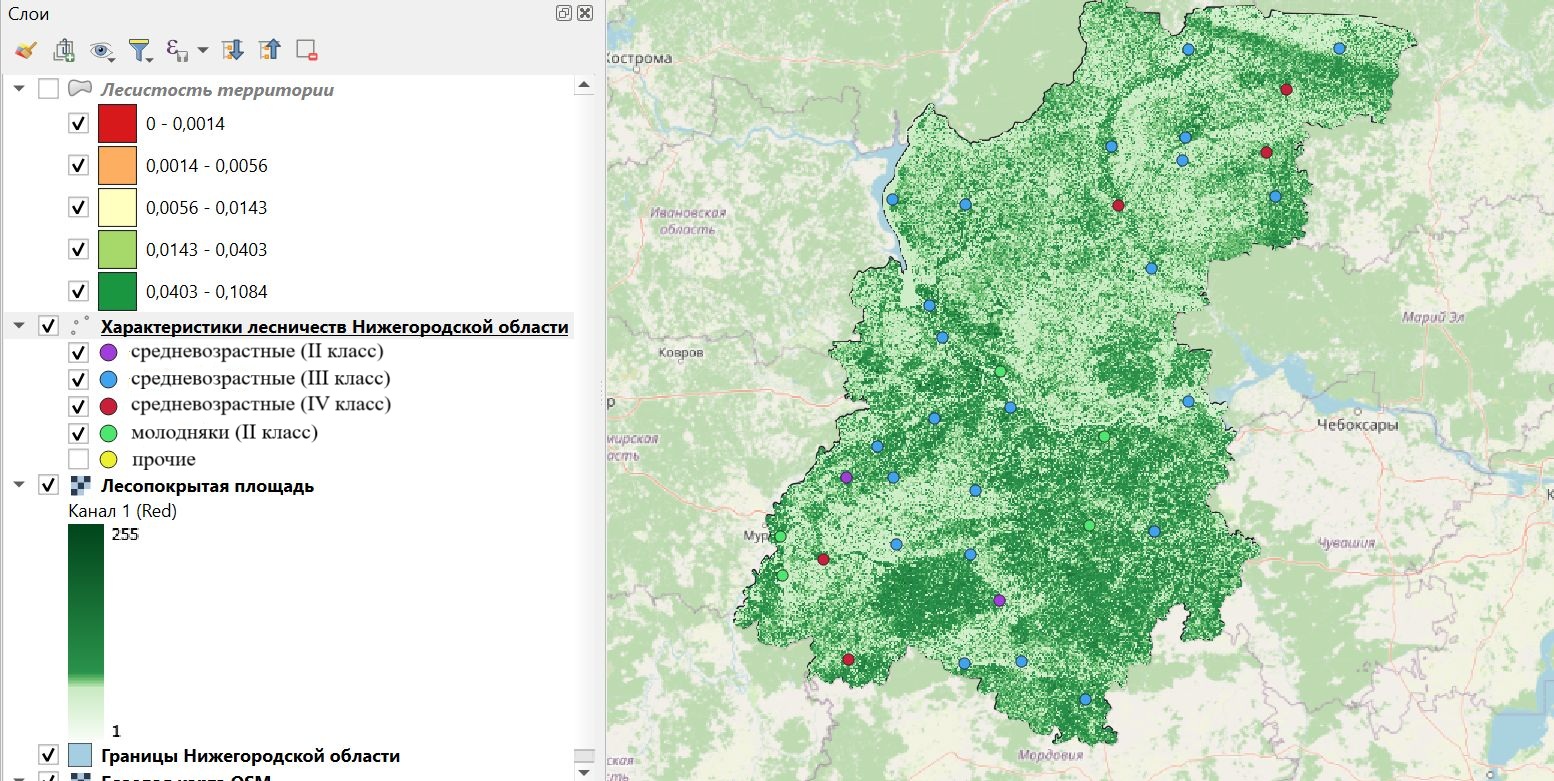
Task: Open the layer styling panel brush icon
Action: coord(26,49)
